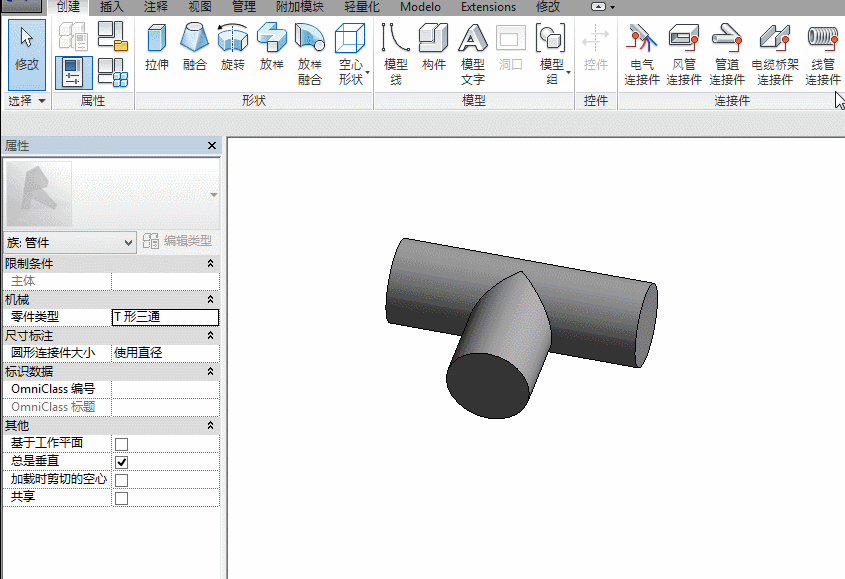Image resolution: width=845 pixels, height=579 pixels.
Task: Click the 主体 host value field
Action: pyautogui.click(x=165, y=281)
